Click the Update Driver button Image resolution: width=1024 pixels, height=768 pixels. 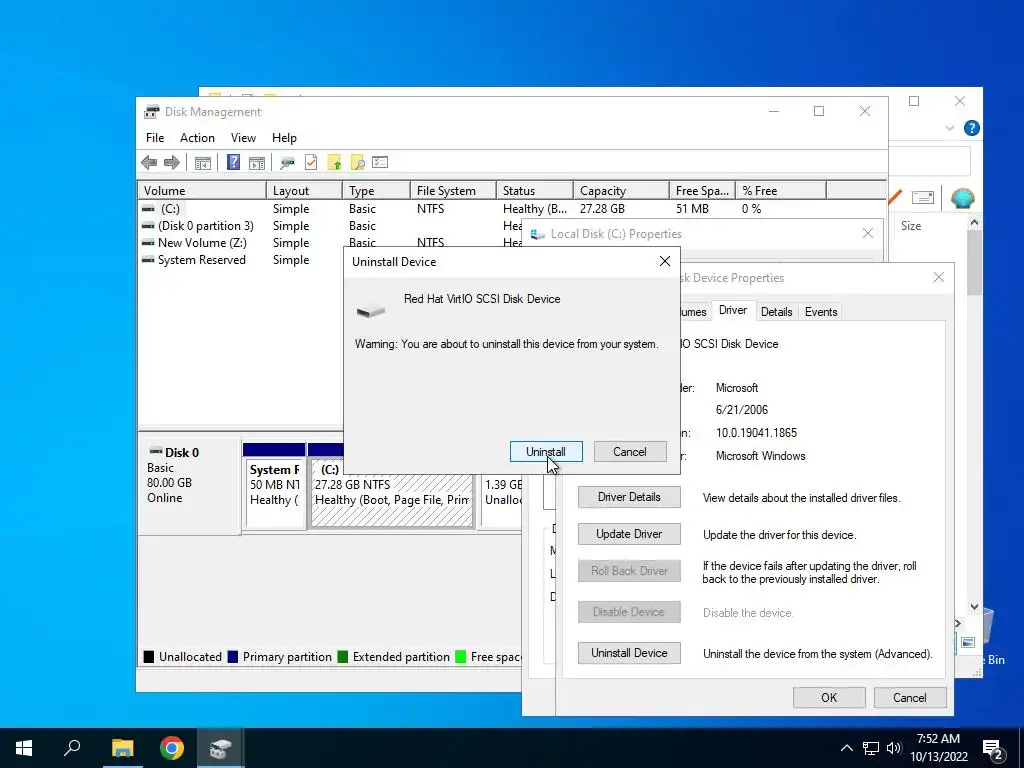point(629,534)
